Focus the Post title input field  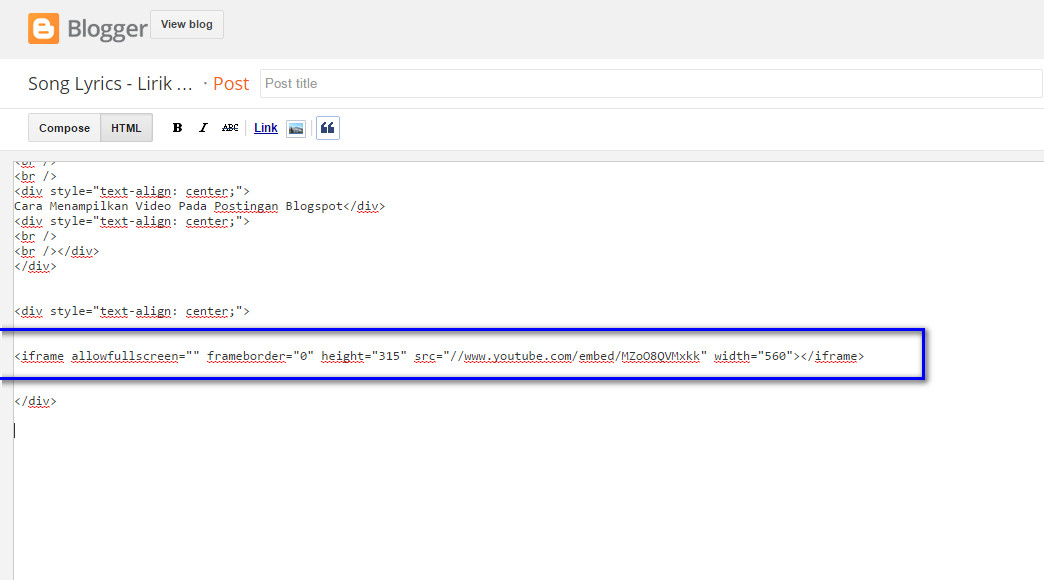click(651, 84)
